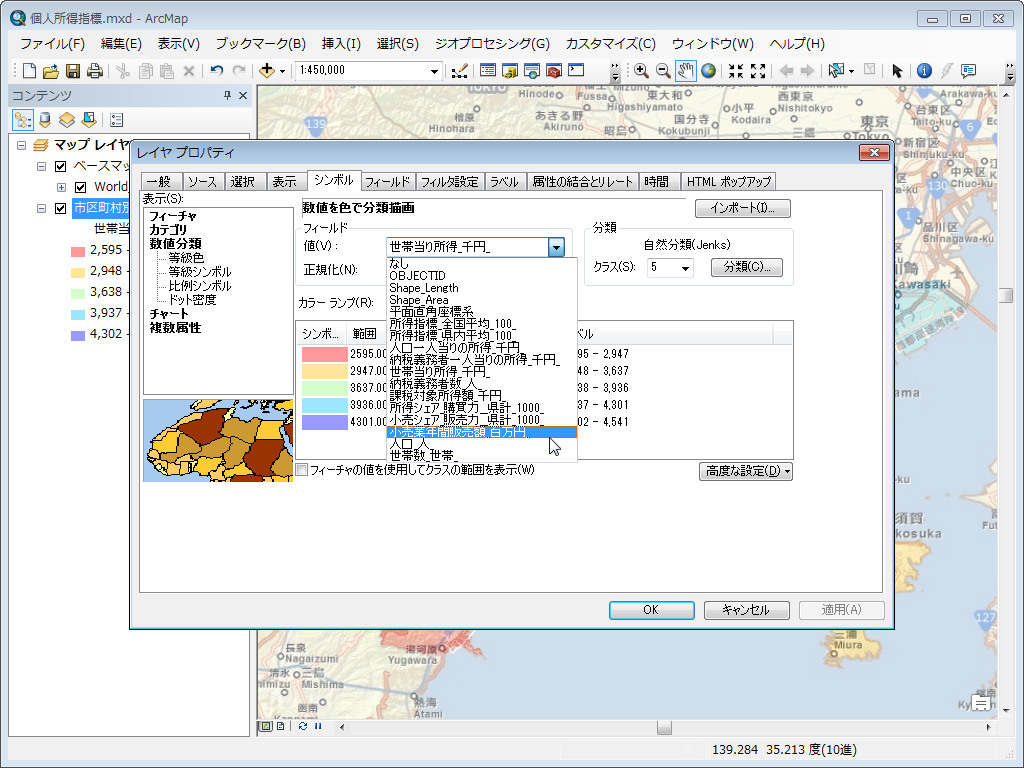Switch to the フィールド tab
Screen dimensions: 1024x768
[387, 182]
